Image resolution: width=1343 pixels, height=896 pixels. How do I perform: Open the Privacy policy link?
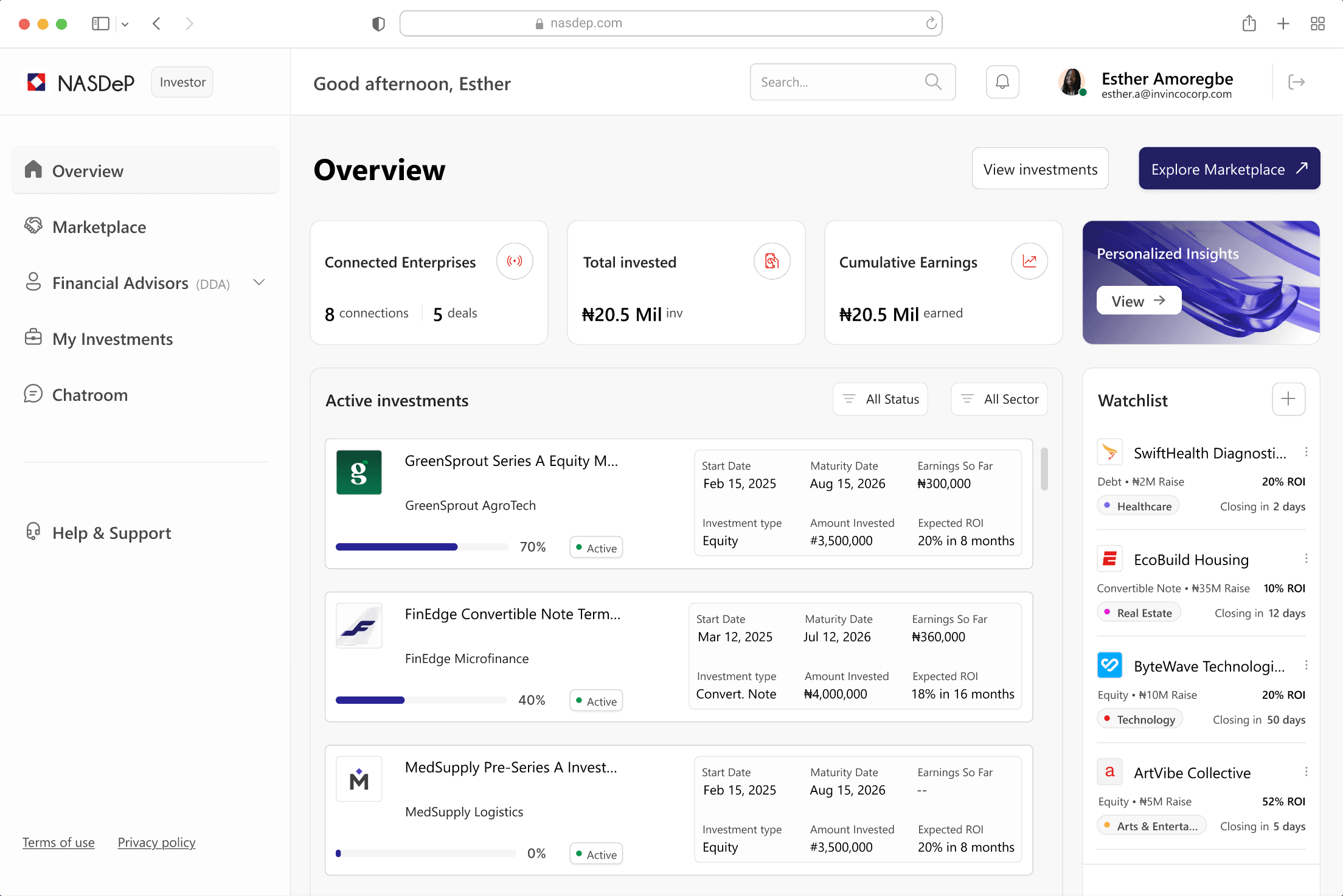[156, 842]
